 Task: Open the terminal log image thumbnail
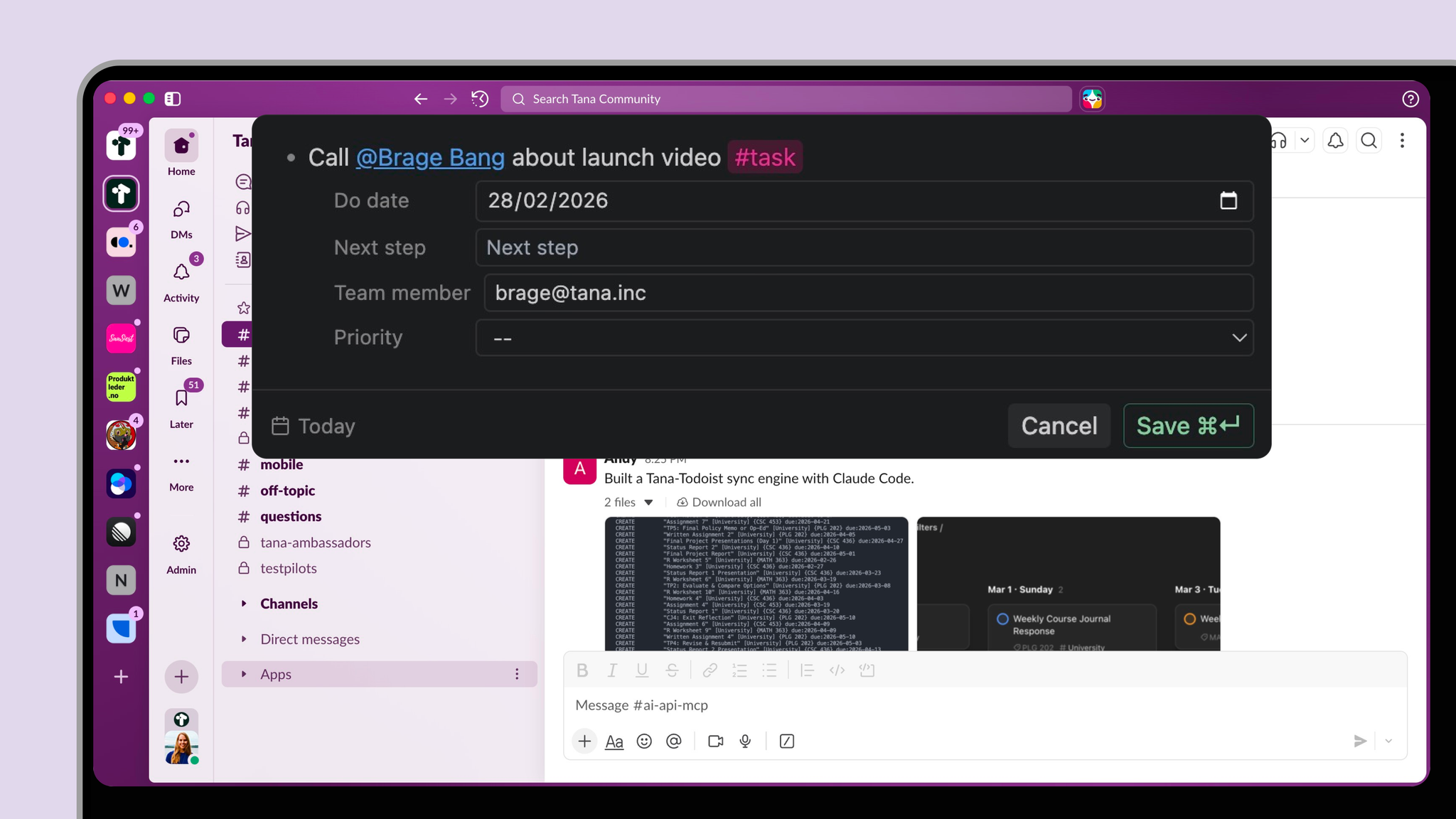pyautogui.click(x=756, y=584)
